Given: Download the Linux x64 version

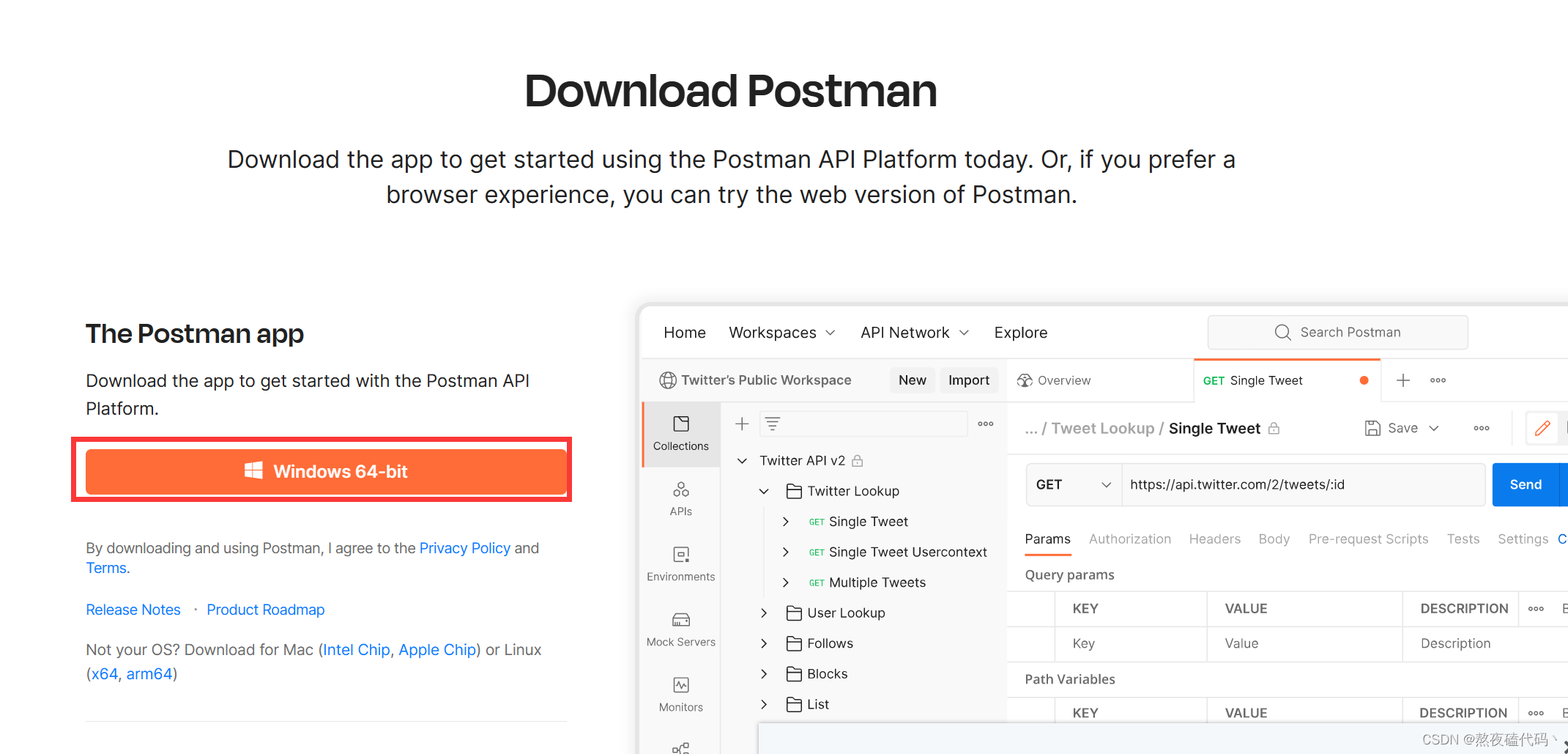Looking at the screenshot, I should coord(105,674).
